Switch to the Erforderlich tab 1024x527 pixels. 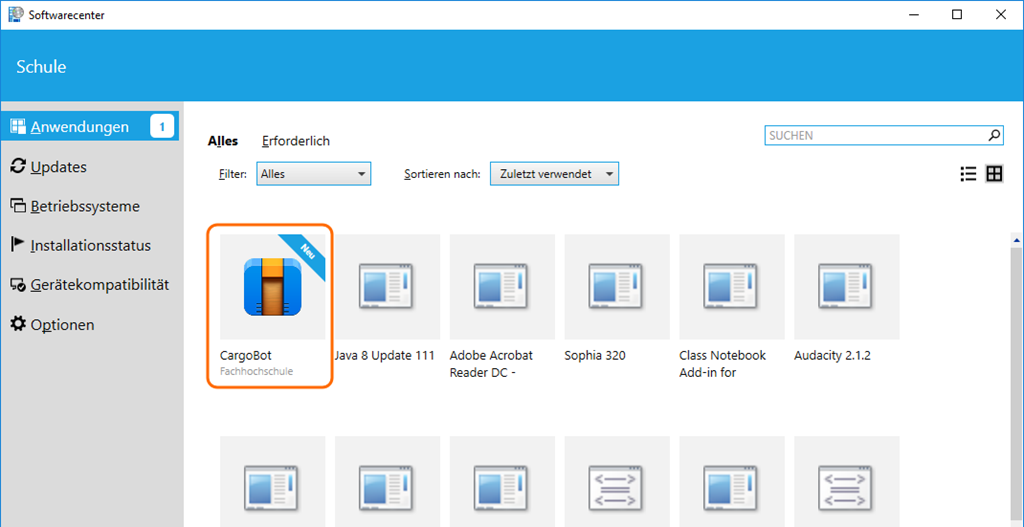point(295,141)
